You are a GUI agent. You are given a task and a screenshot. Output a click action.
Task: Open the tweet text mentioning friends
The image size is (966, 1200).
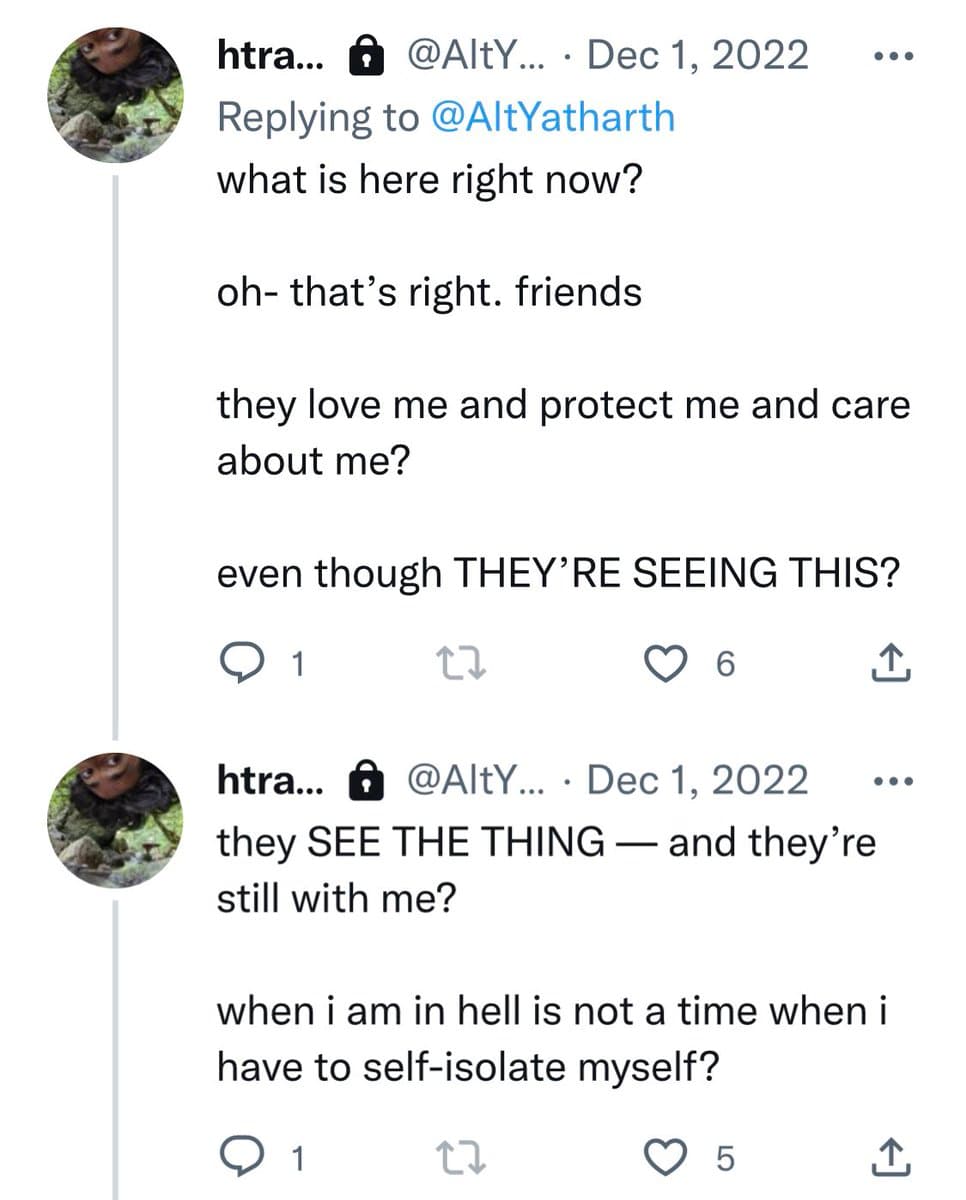430,292
